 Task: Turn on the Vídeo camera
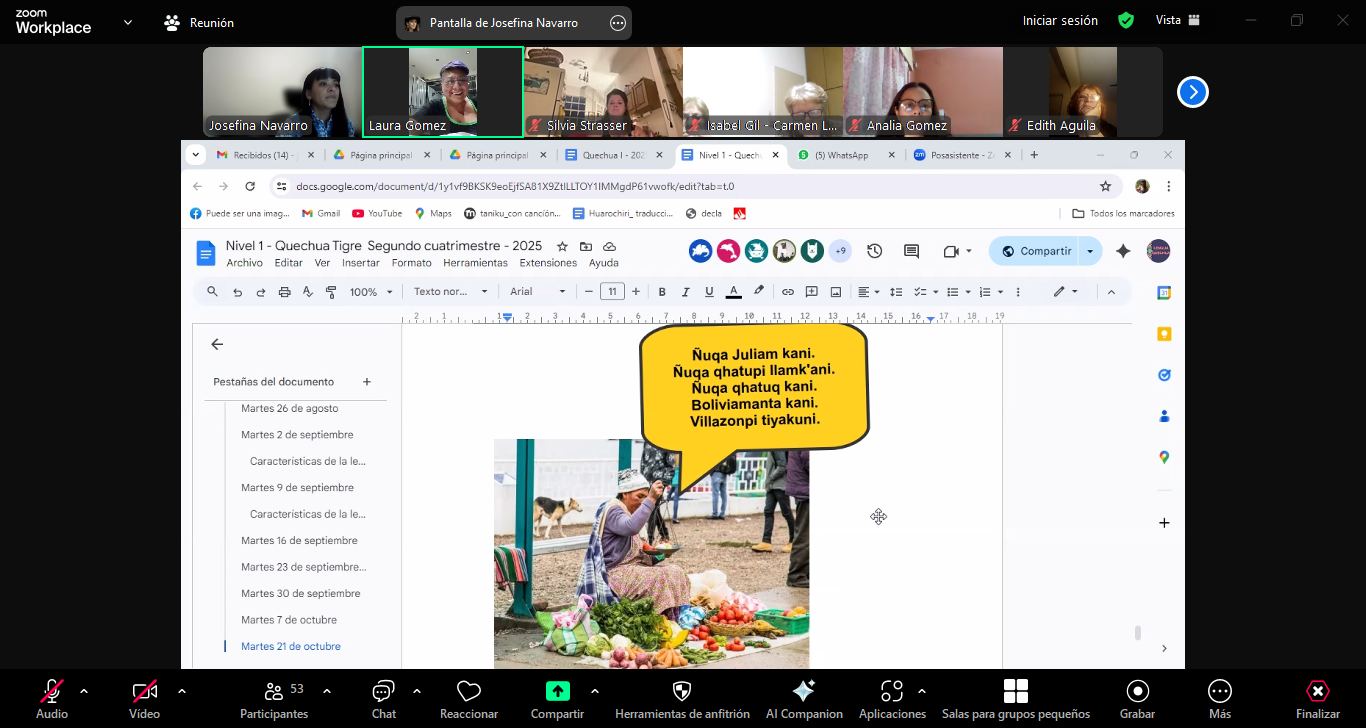(144, 692)
